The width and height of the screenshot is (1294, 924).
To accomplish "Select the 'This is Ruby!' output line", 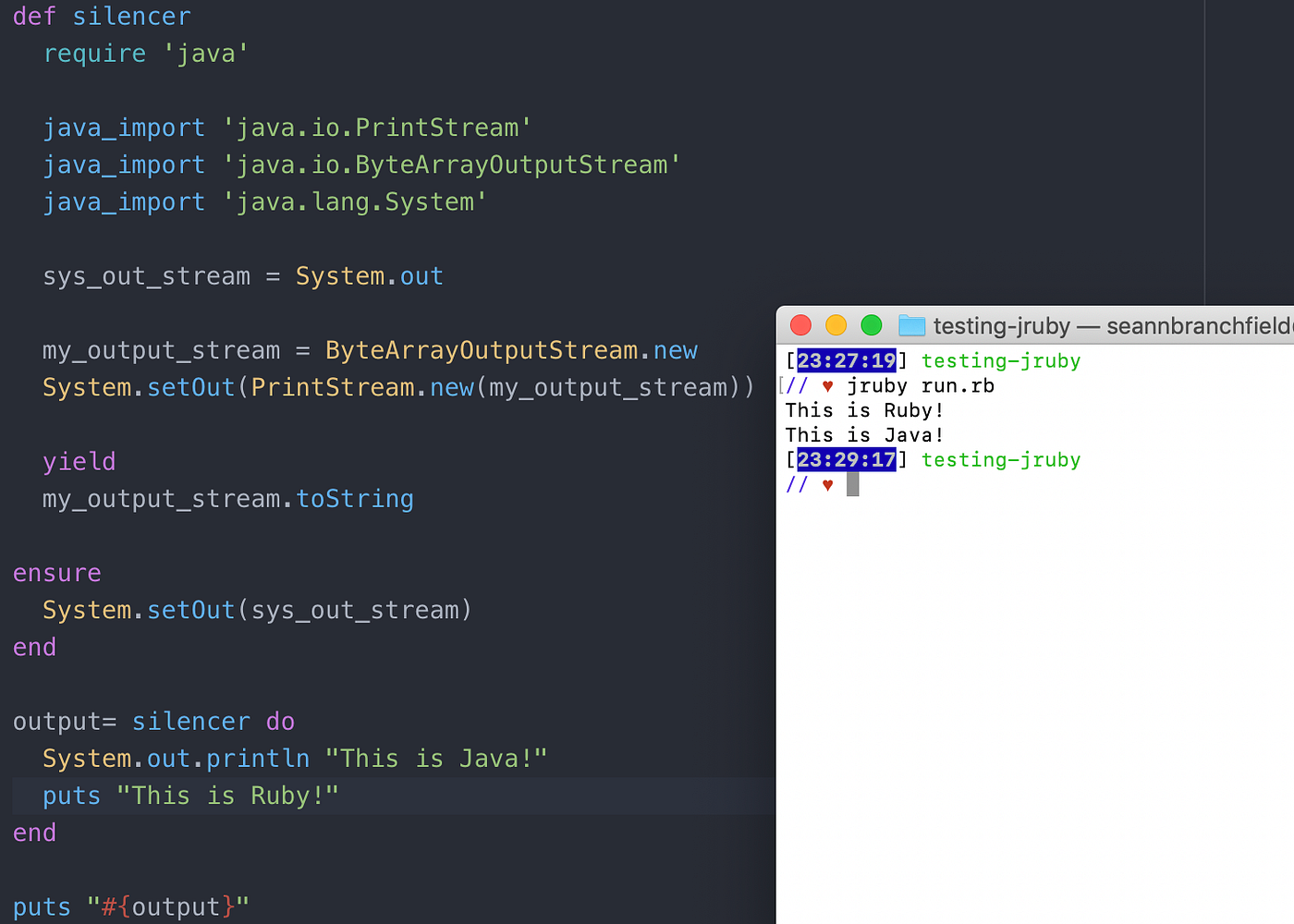I will 863,409.
